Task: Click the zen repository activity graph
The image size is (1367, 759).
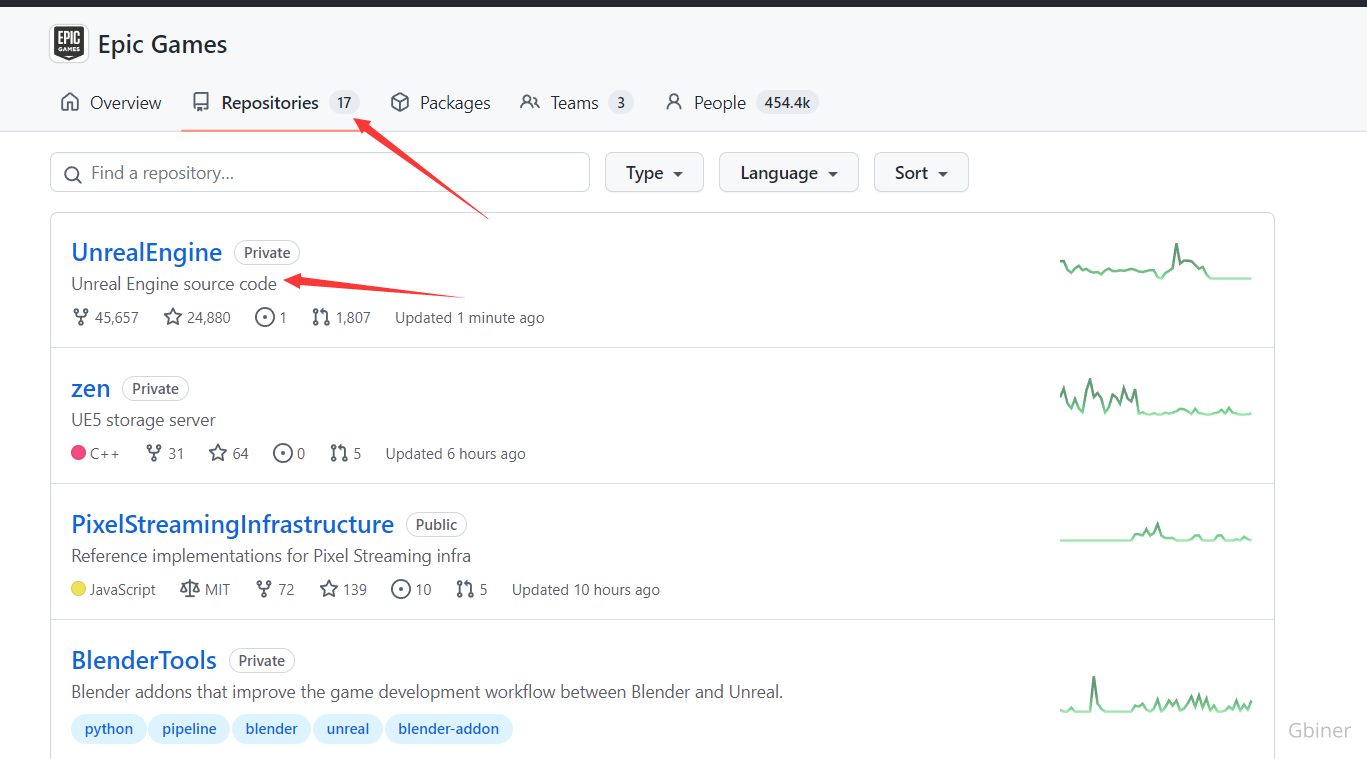Action: coord(1155,400)
